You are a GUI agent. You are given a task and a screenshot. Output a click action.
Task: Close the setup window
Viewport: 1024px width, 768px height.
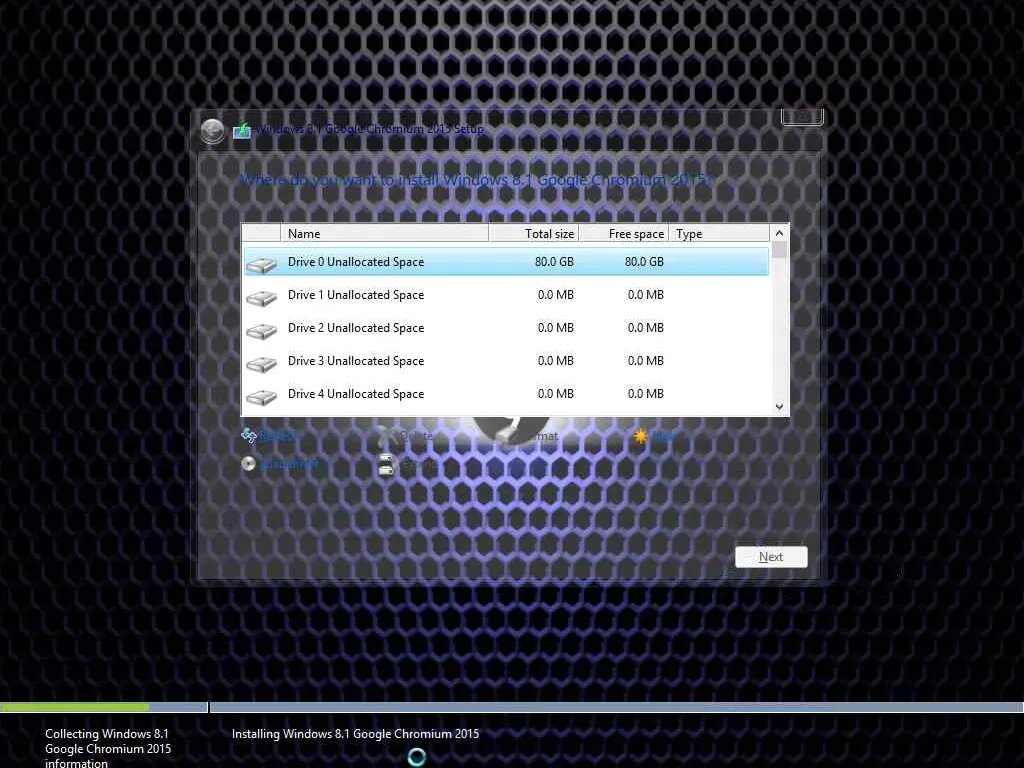(x=802, y=117)
